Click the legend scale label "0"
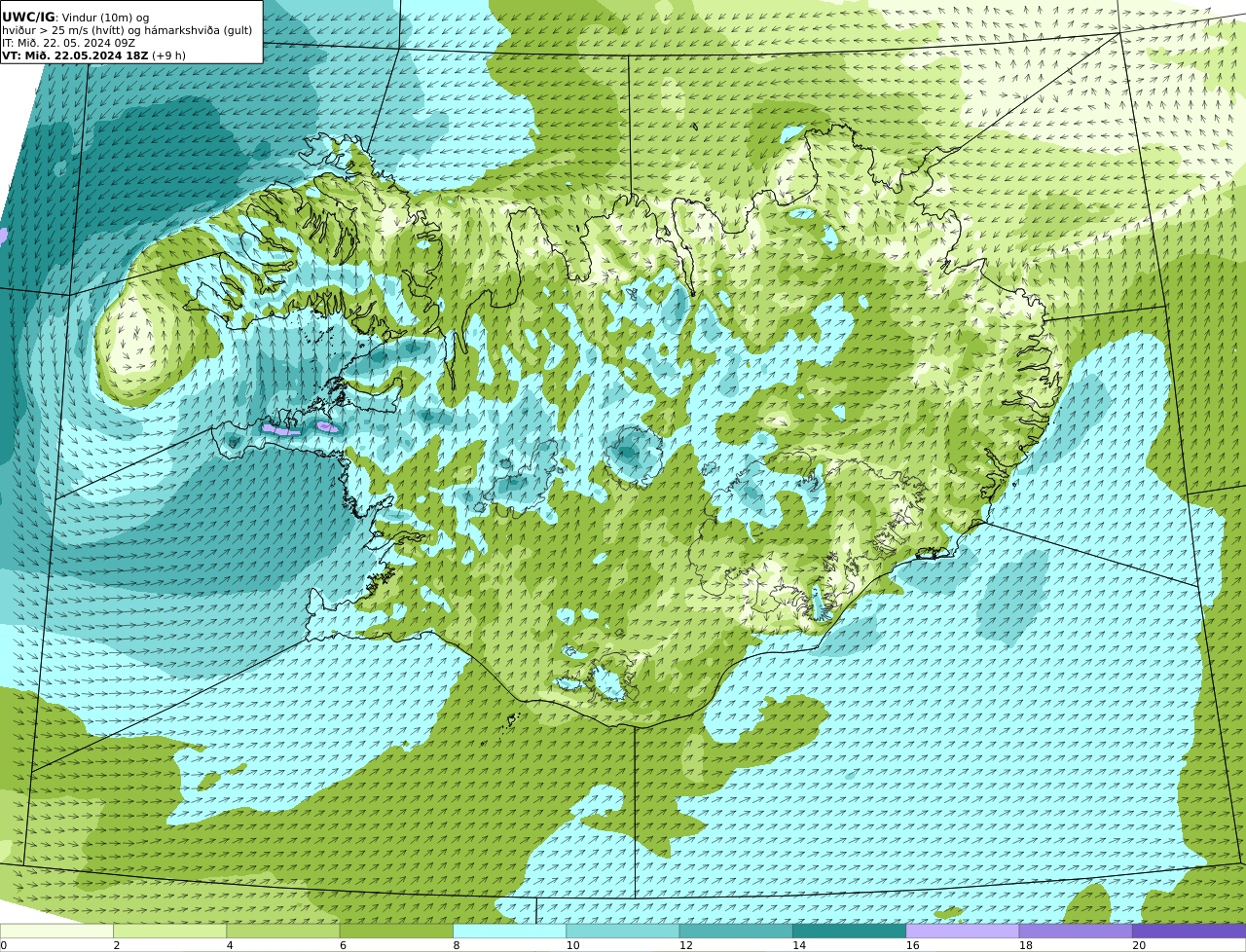This screenshot has height=952, width=1246. [4, 945]
